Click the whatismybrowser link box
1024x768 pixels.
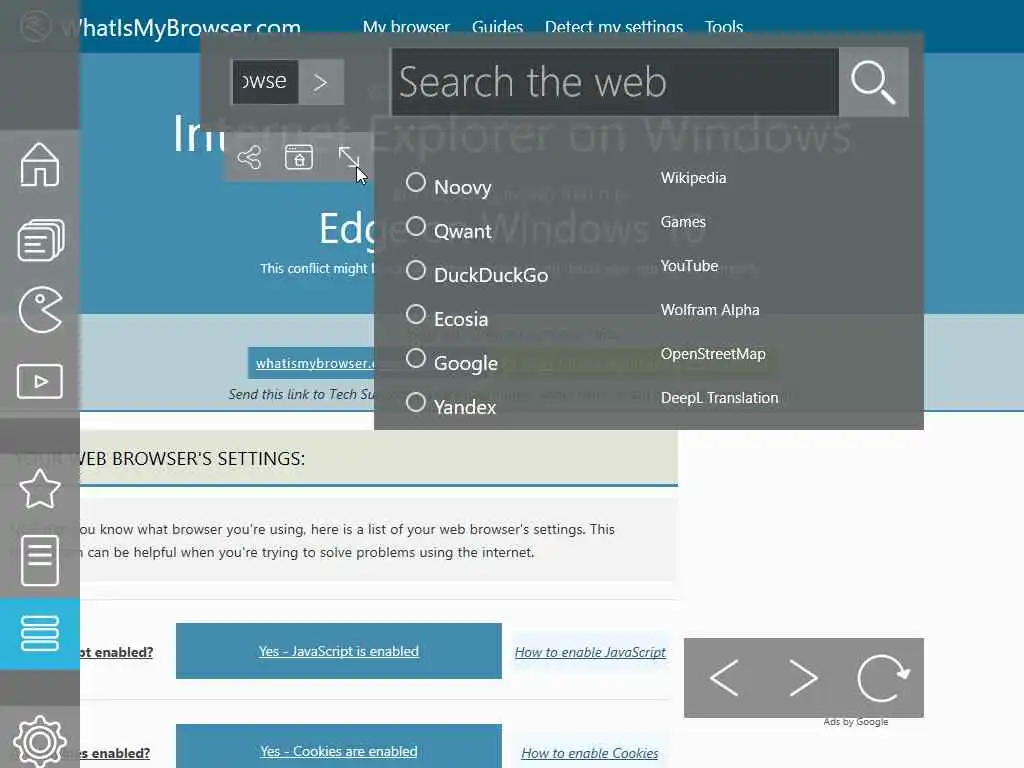coord(312,363)
